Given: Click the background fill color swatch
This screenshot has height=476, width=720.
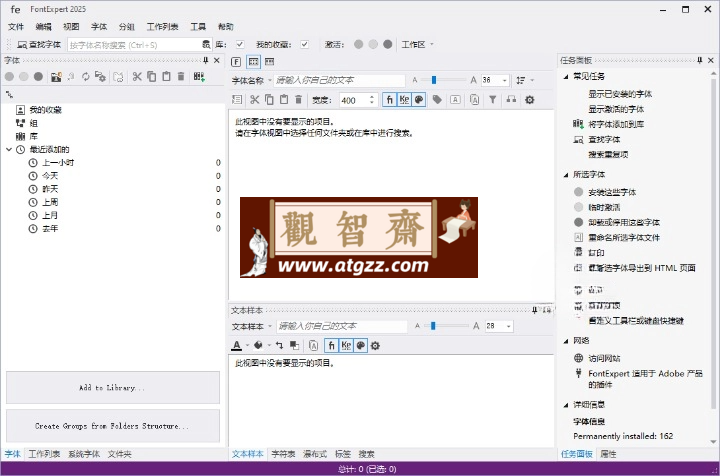Looking at the screenshot, I should [x=258, y=345].
